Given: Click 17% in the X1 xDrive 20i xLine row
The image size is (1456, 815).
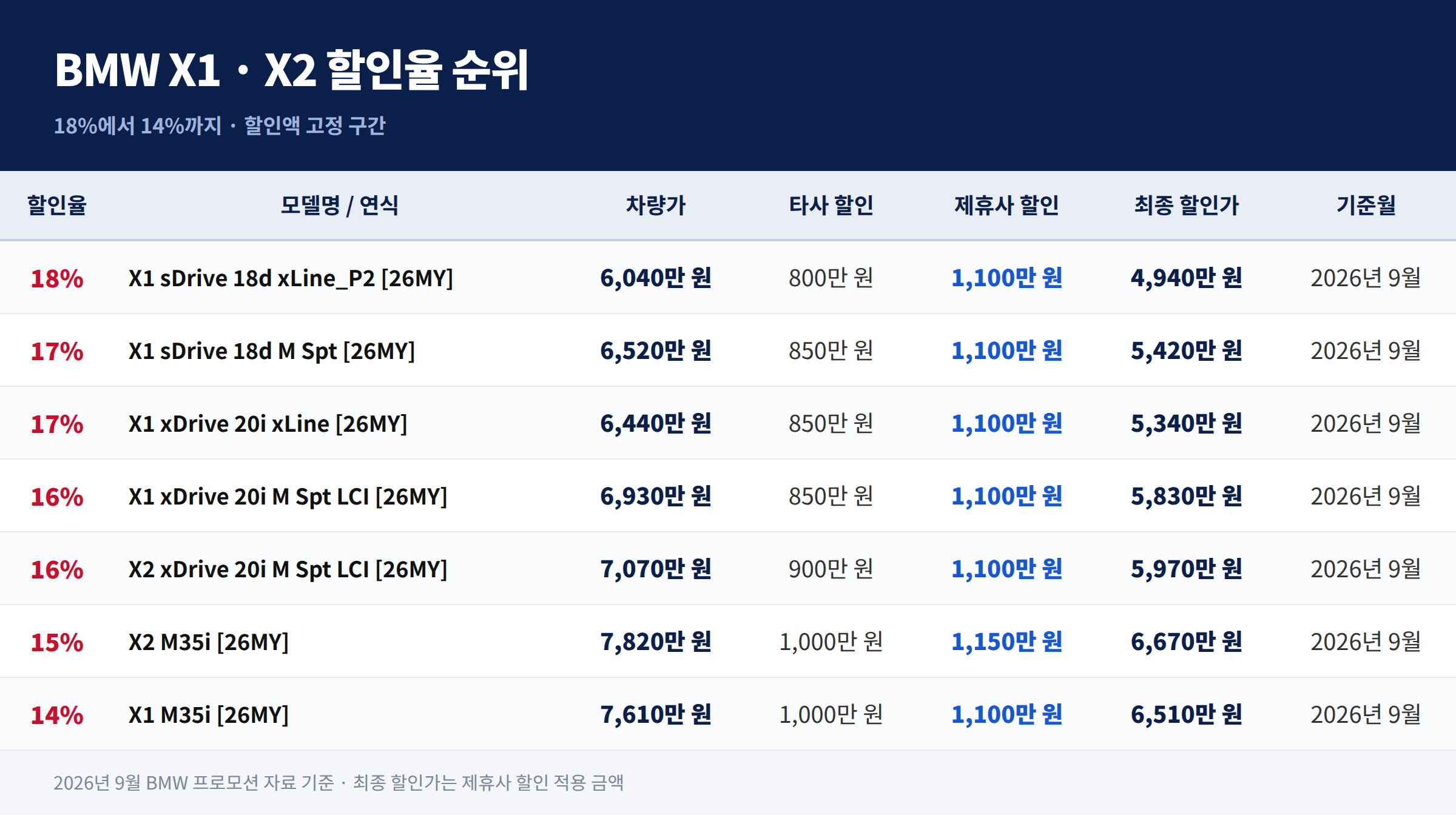Looking at the screenshot, I should pos(57,424).
